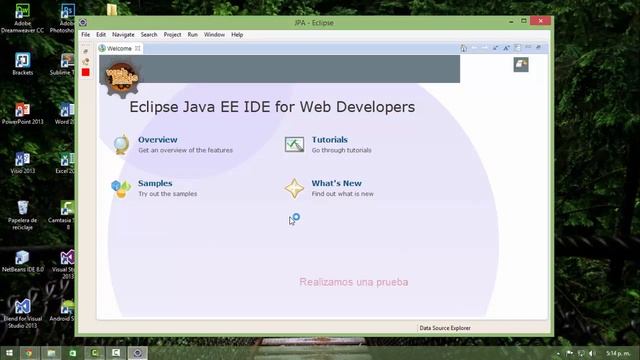Open Blend for Visual Studio 2013 icon
640x360 pixels.
tap(22, 313)
